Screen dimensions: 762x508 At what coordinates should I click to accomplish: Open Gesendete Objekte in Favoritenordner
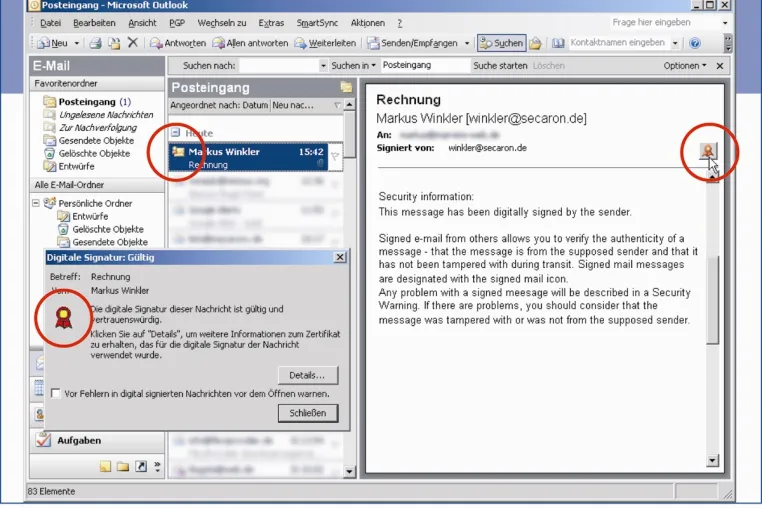(89, 140)
